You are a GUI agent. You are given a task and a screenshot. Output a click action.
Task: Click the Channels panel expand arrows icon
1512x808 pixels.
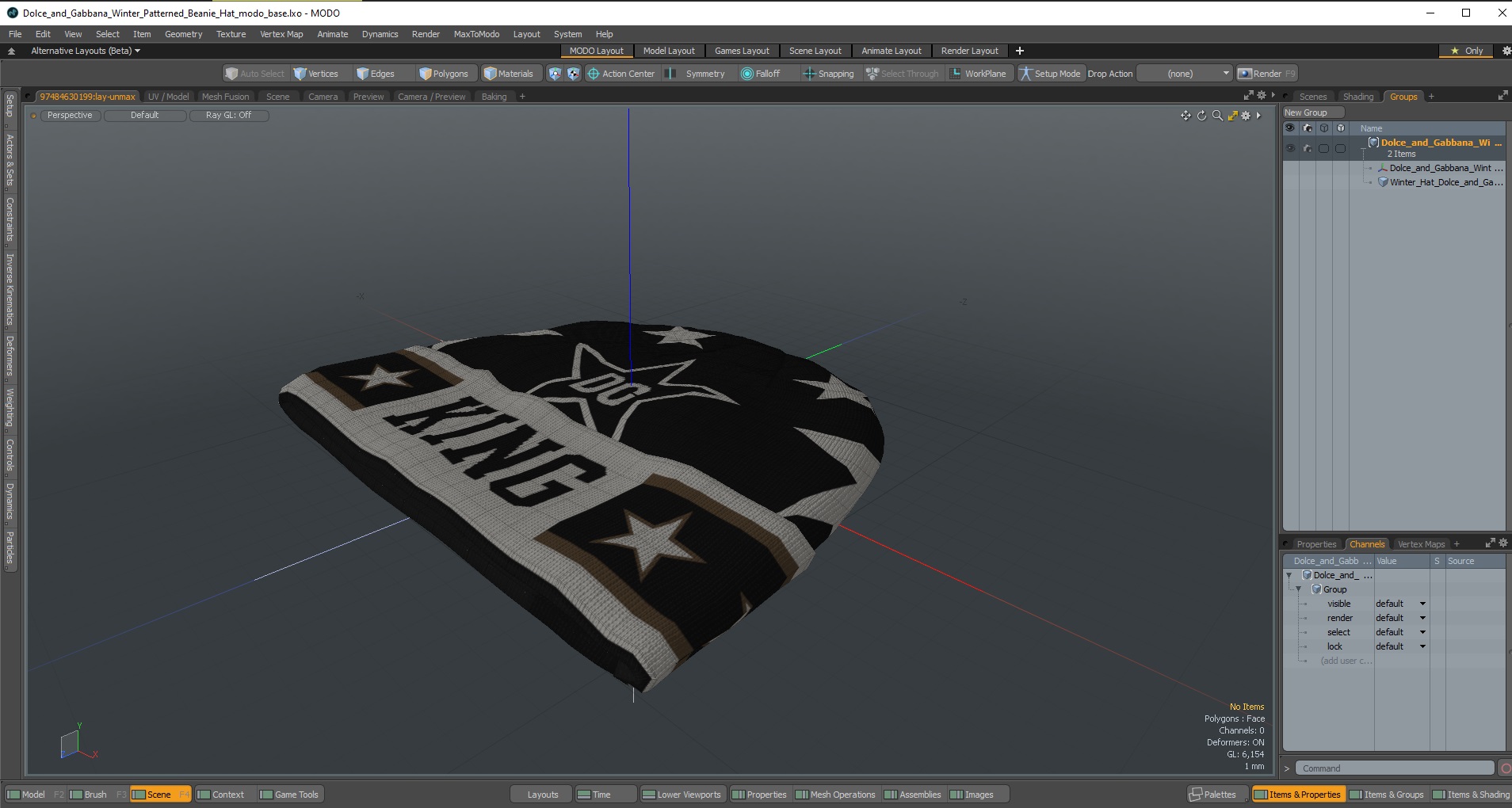(1490, 543)
